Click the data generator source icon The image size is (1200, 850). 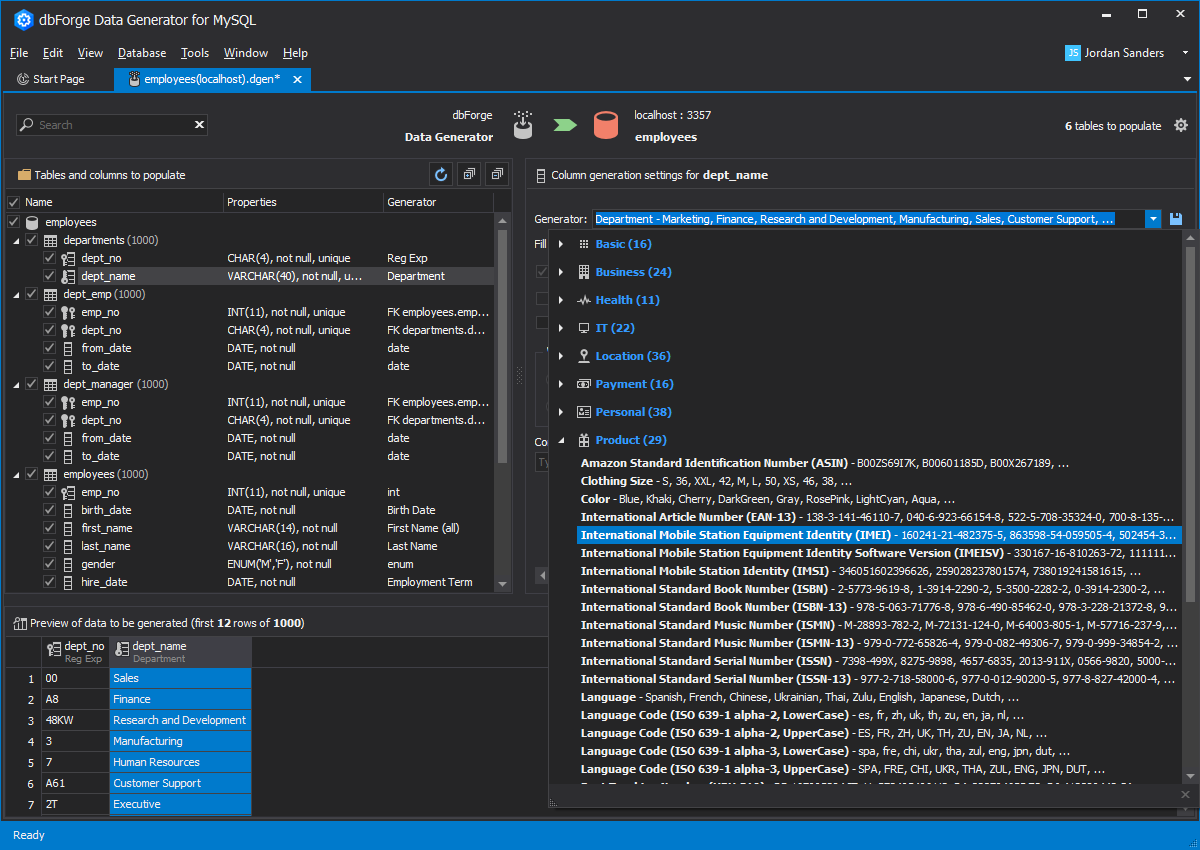coord(523,125)
